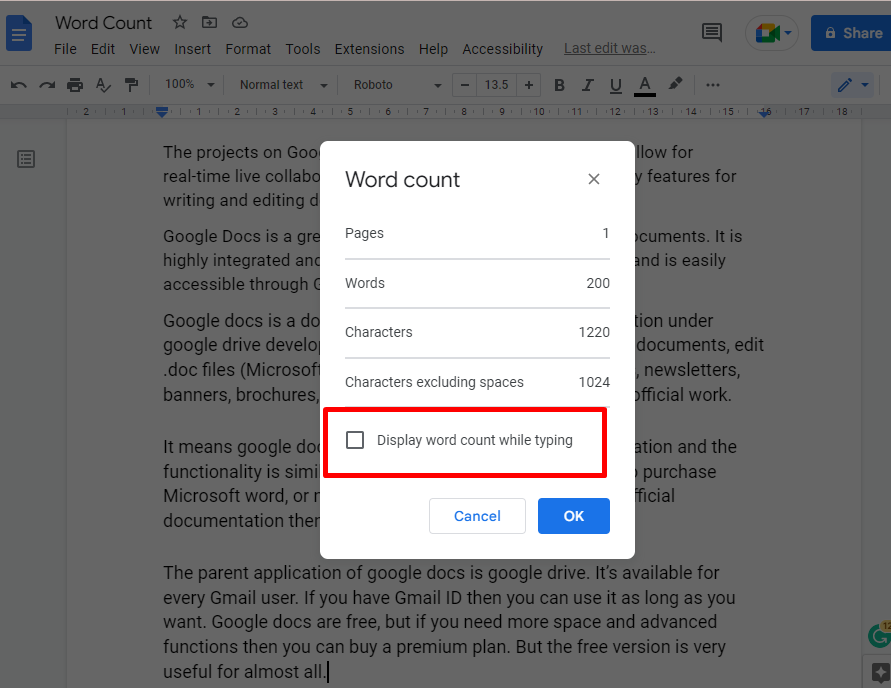The width and height of the screenshot is (891, 688).
Task: Toggle italic formatting
Action: 588,85
